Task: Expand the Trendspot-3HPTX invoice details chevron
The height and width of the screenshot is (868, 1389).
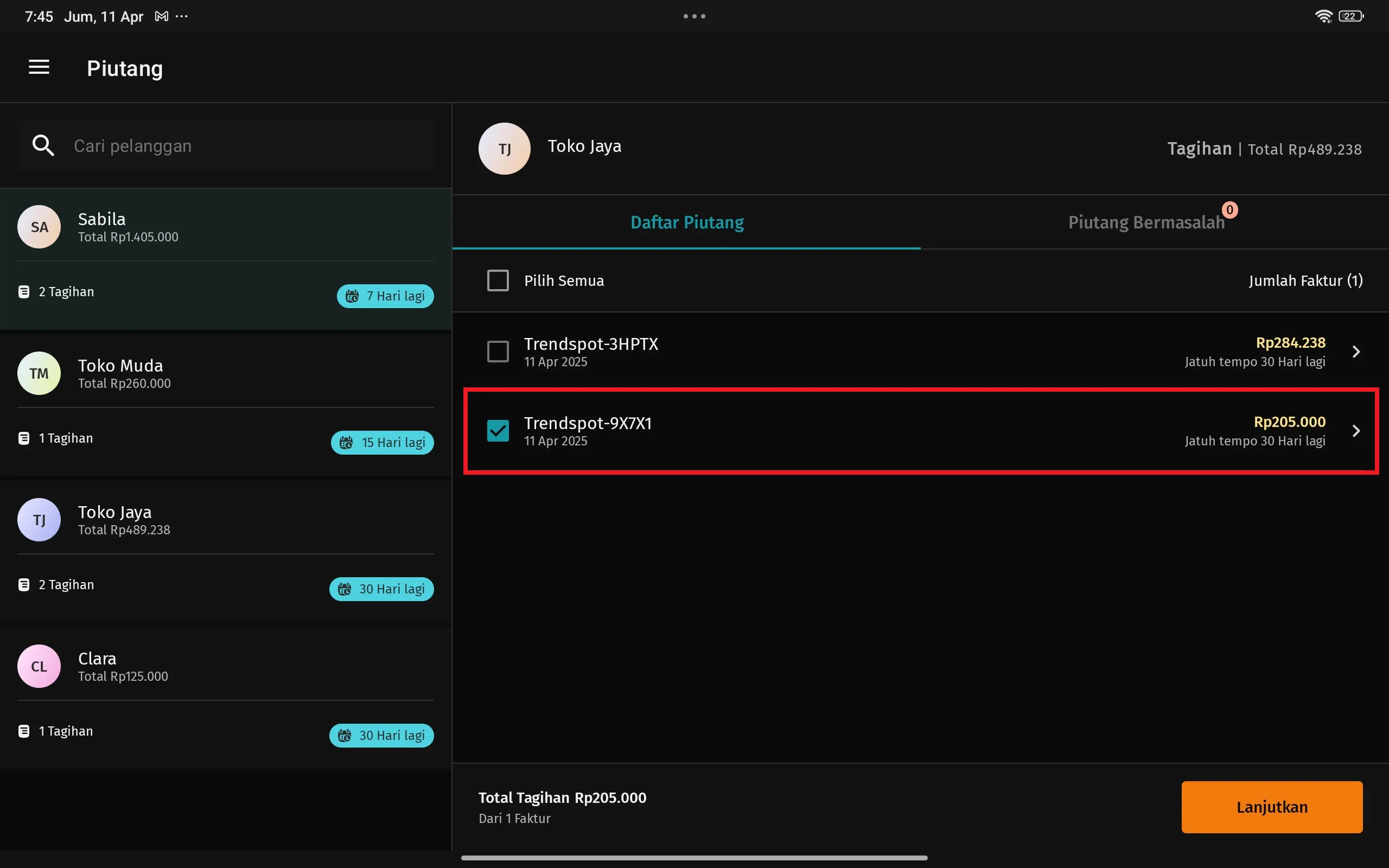Action: click(1356, 352)
